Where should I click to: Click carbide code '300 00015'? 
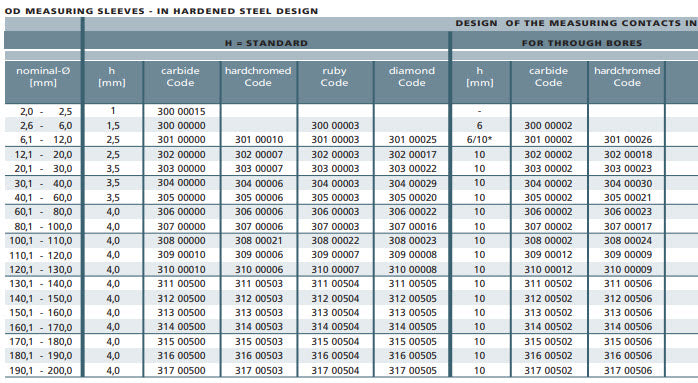tap(181, 111)
